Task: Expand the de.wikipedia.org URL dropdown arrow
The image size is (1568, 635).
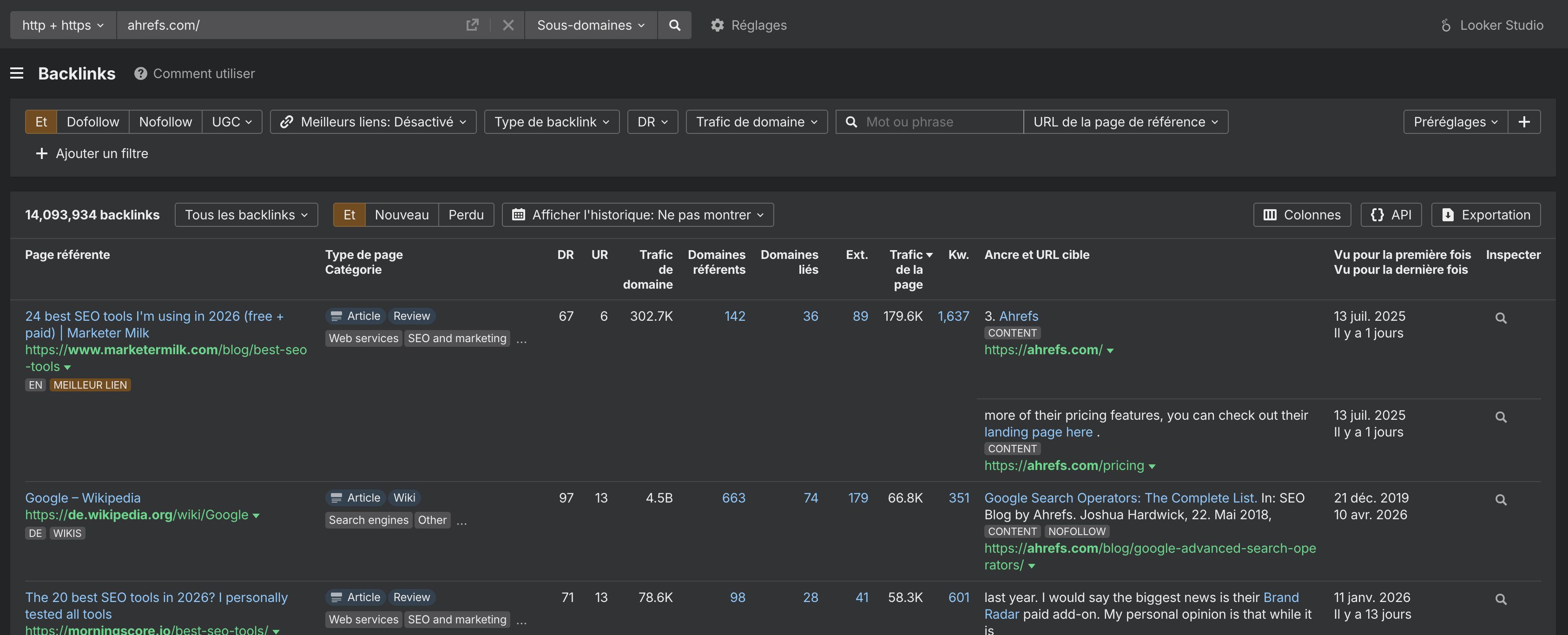Action: (x=256, y=516)
